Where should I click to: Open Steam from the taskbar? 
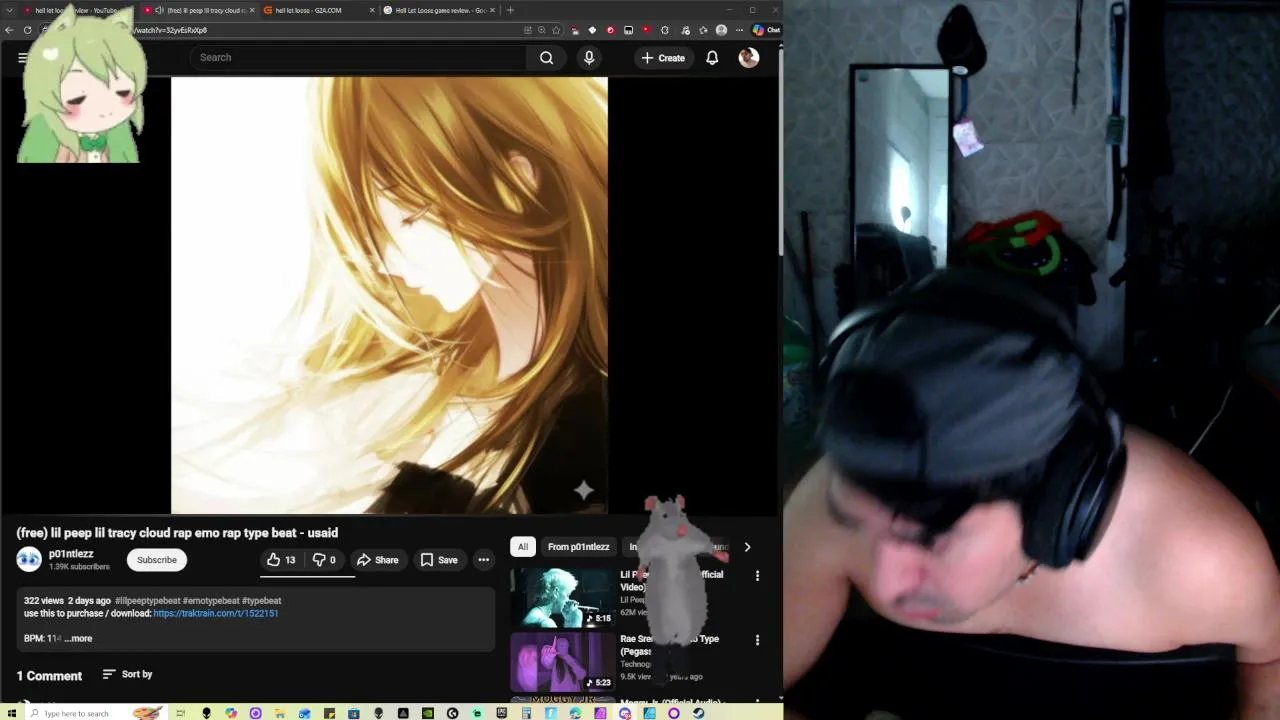point(698,713)
